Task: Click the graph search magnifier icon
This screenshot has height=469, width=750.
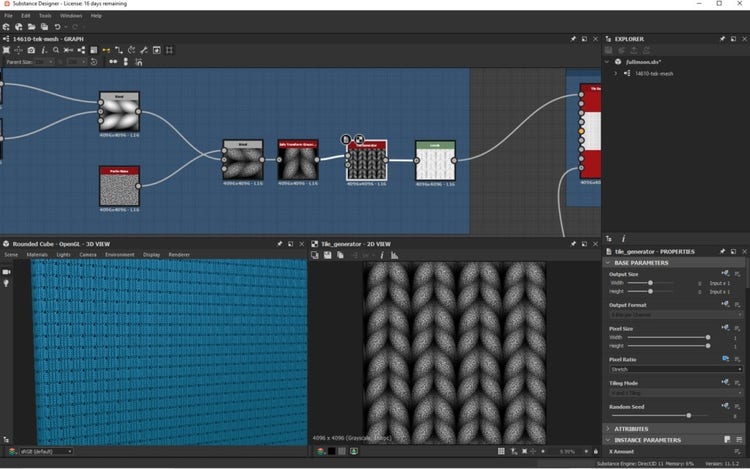Action: pyautogui.click(x=56, y=50)
